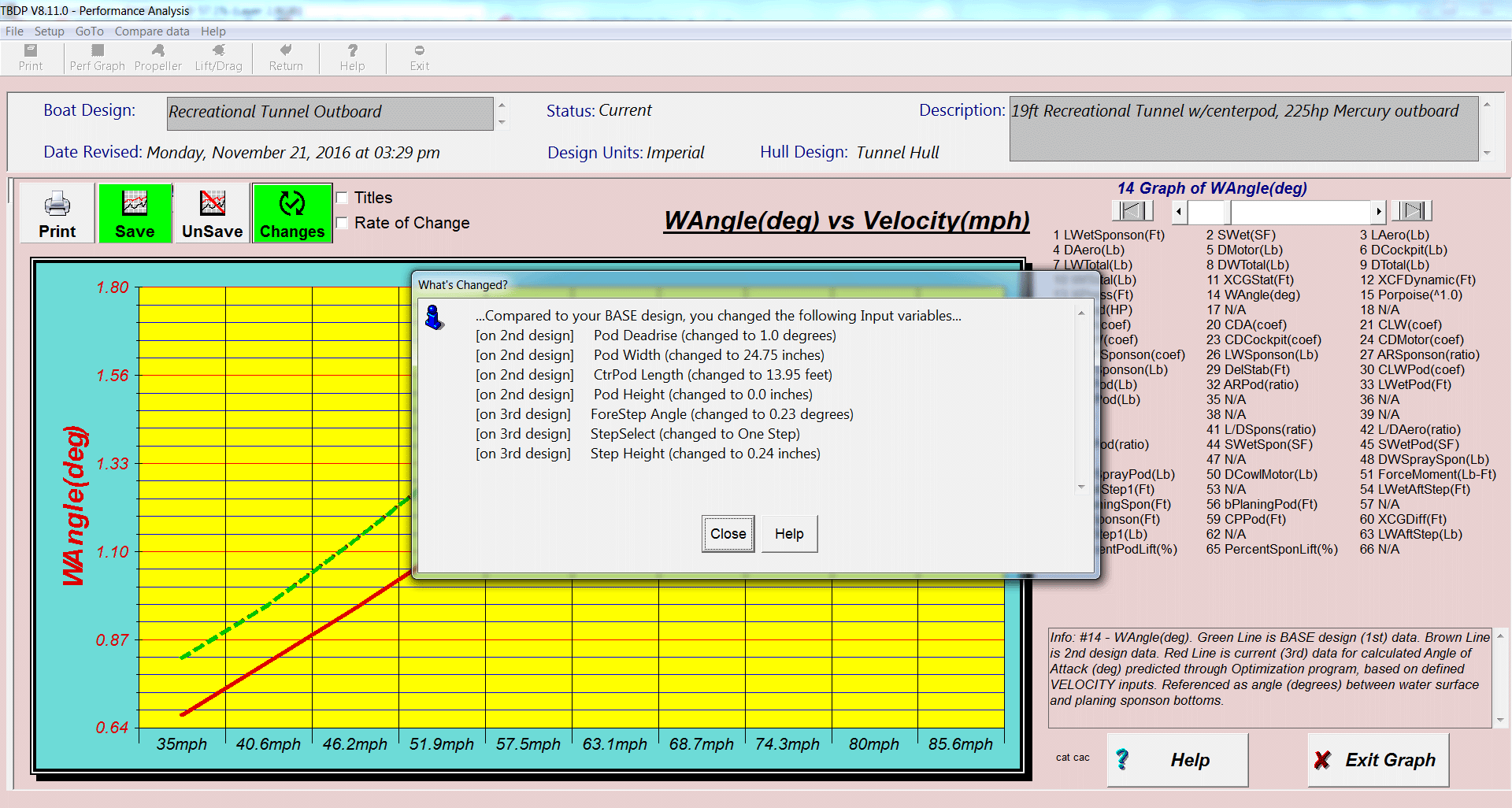Open the Compare data menu

(x=152, y=32)
